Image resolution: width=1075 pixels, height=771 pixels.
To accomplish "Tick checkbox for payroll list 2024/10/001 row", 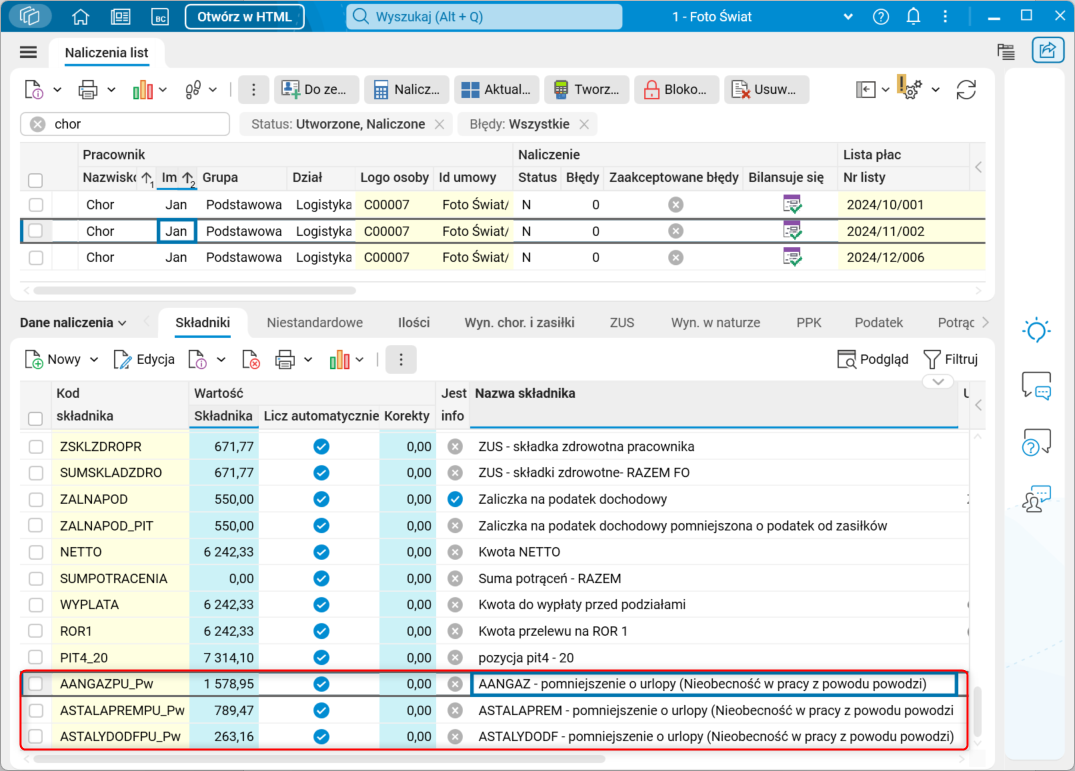I will pos(36,205).
